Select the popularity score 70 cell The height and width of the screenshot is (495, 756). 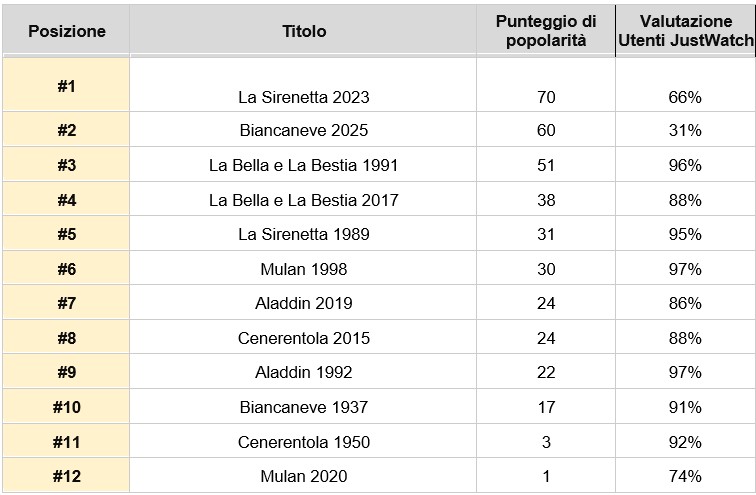click(x=546, y=85)
